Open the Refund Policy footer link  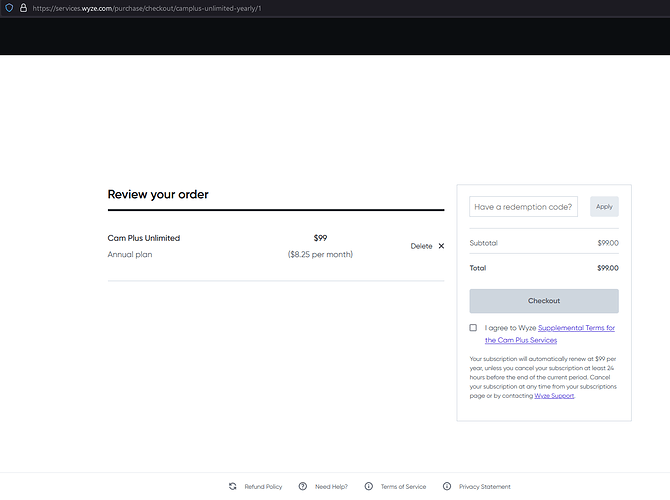(x=263, y=487)
